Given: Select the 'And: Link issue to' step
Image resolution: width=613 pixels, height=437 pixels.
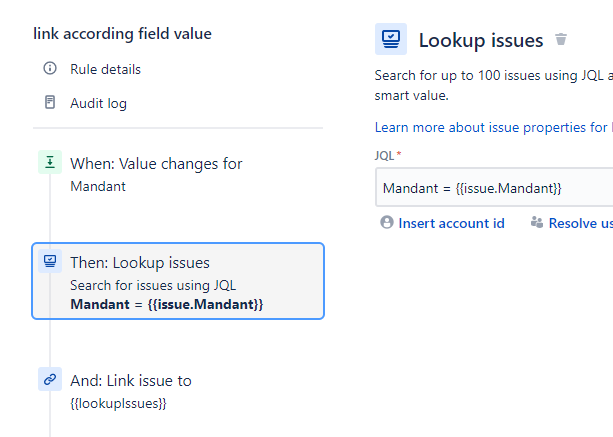Looking at the screenshot, I should pyautogui.click(x=131, y=381).
